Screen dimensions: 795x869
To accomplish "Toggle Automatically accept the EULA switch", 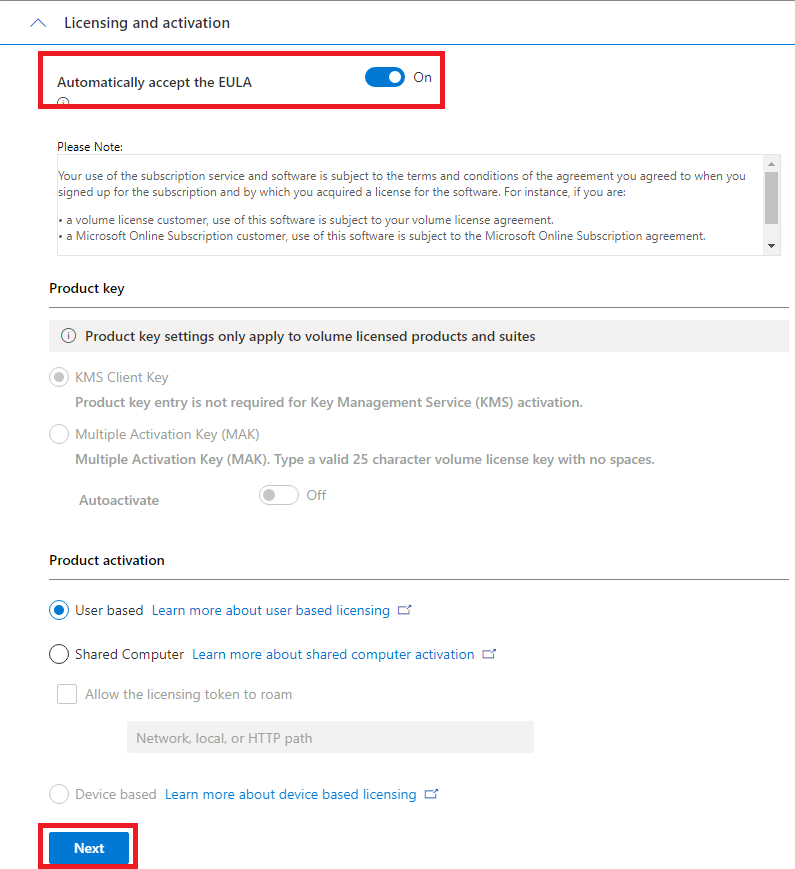I will pos(385,77).
